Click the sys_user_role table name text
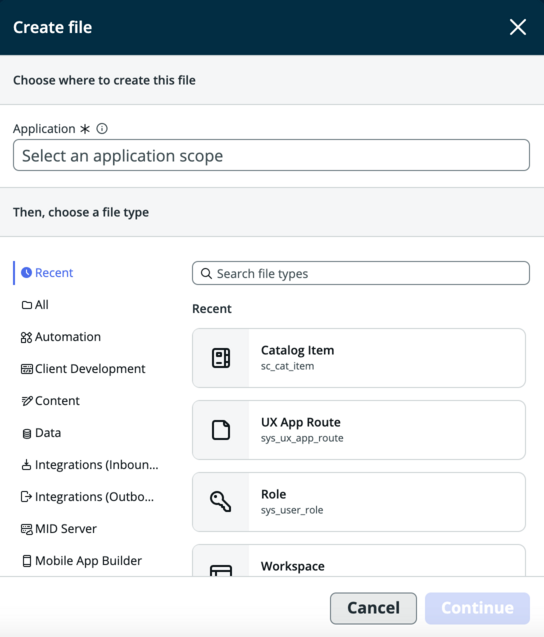The height and width of the screenshot is (637, 544). point(292,510)
